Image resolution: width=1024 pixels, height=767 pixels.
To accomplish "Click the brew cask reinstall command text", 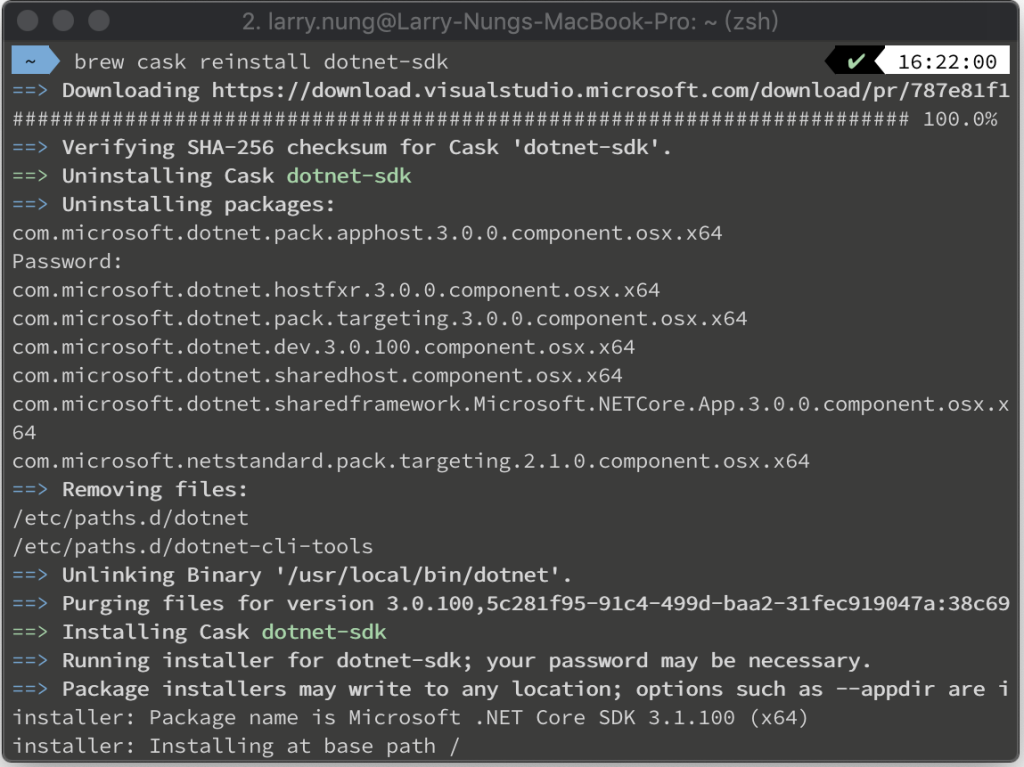I will click(x=261, y=61).
